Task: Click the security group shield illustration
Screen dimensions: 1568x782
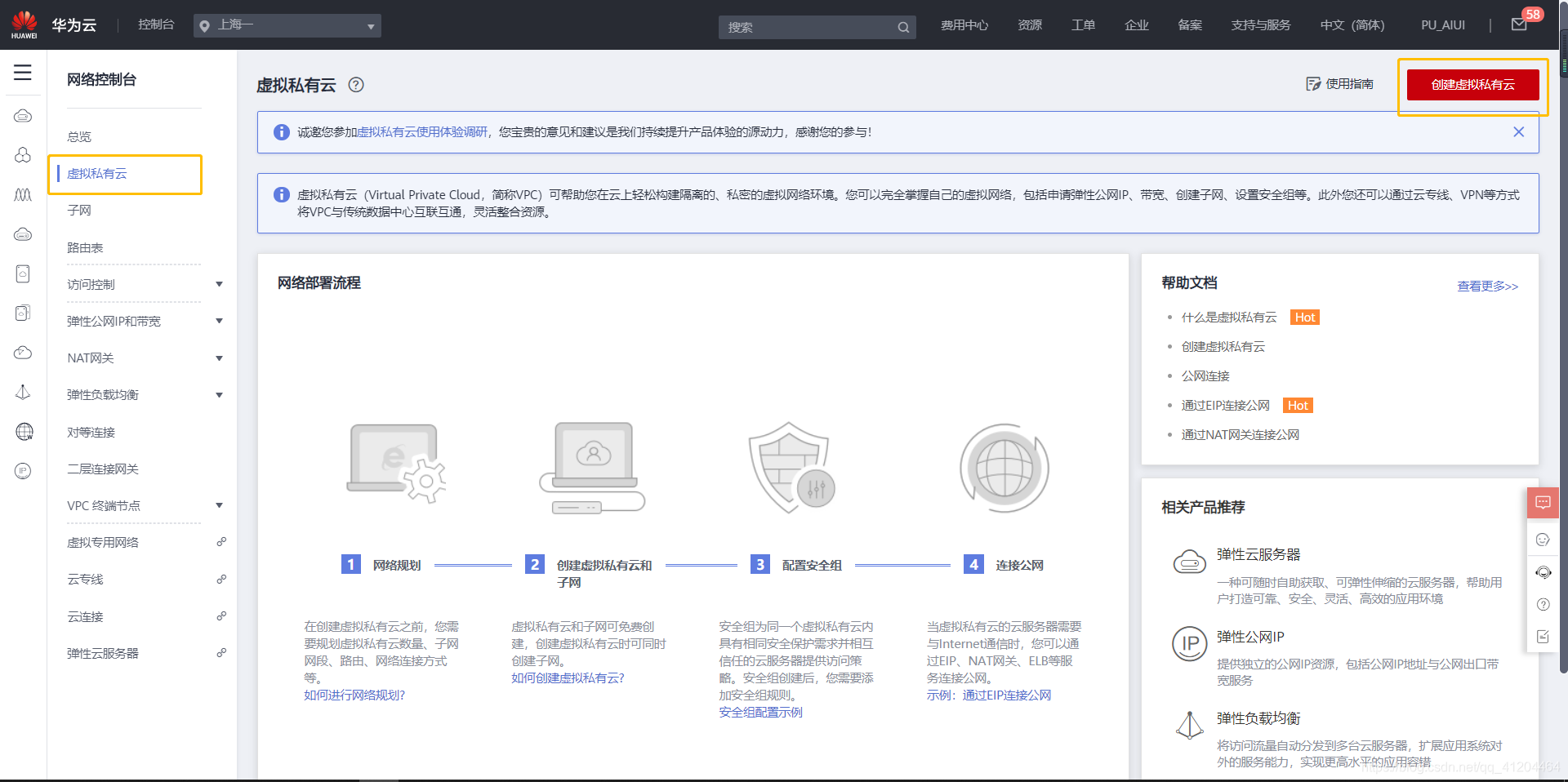Action: pos(791,467)
